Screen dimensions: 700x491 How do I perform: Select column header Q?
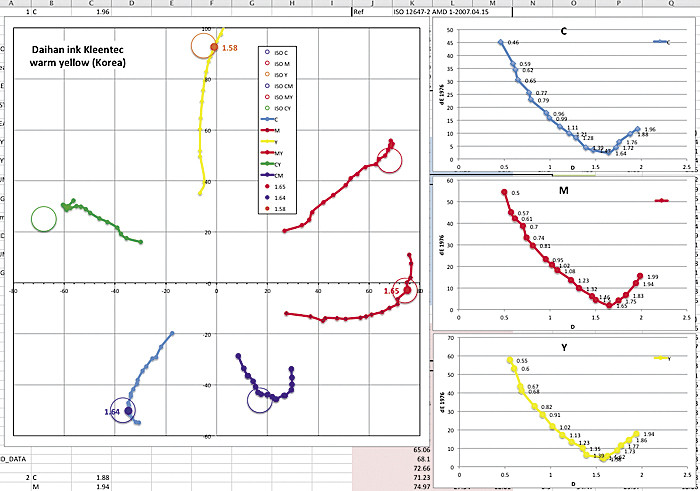(x=668, y=4)
